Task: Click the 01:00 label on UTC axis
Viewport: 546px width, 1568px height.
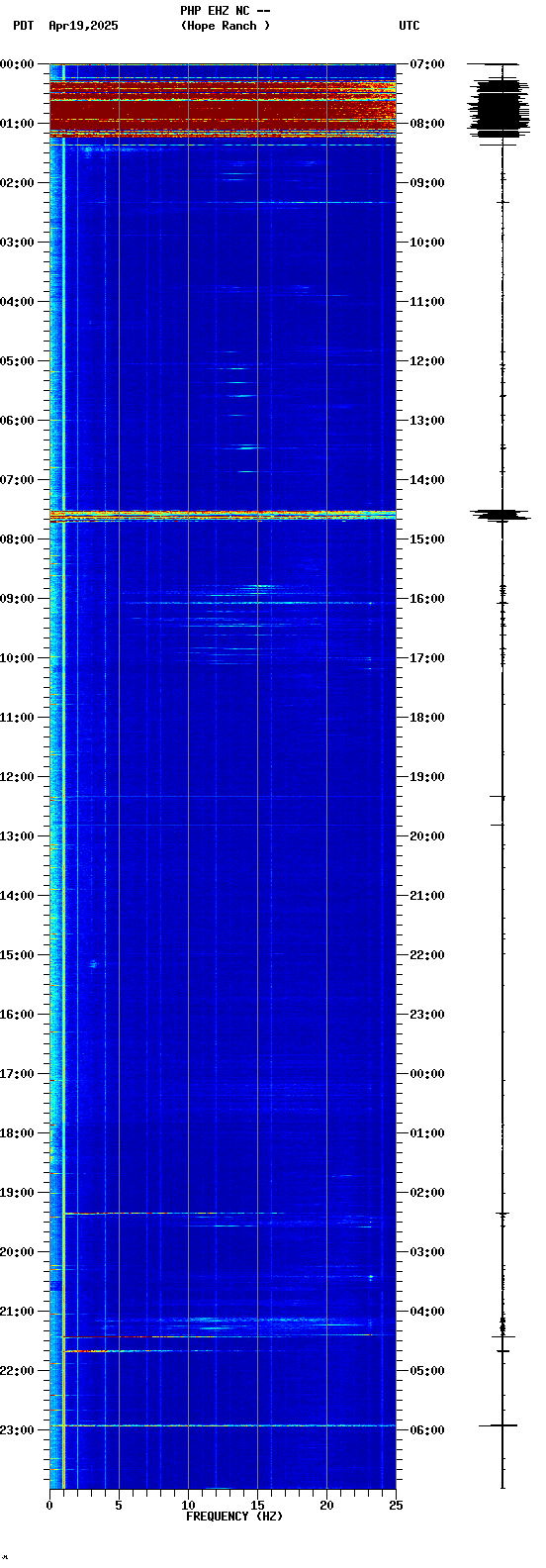Action: (427, 1133)
